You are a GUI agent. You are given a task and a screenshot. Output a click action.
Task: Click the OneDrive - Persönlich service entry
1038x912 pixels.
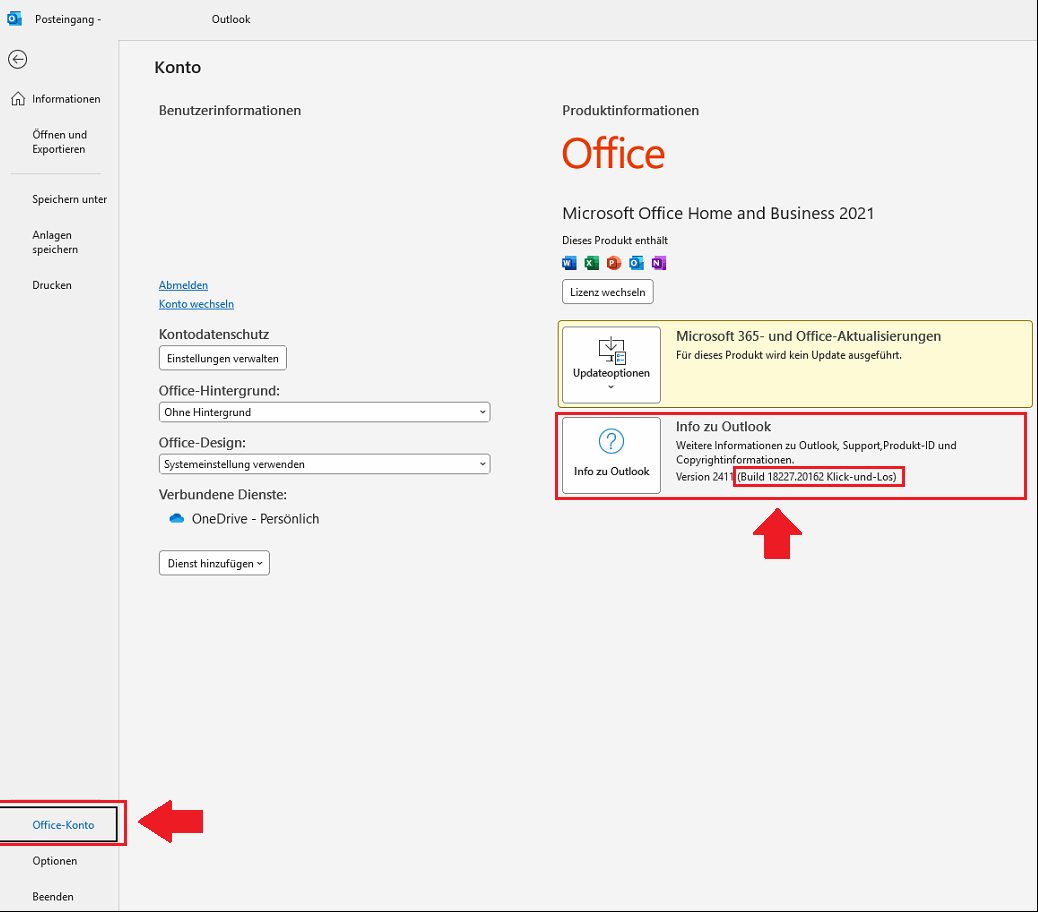[245, 518]
